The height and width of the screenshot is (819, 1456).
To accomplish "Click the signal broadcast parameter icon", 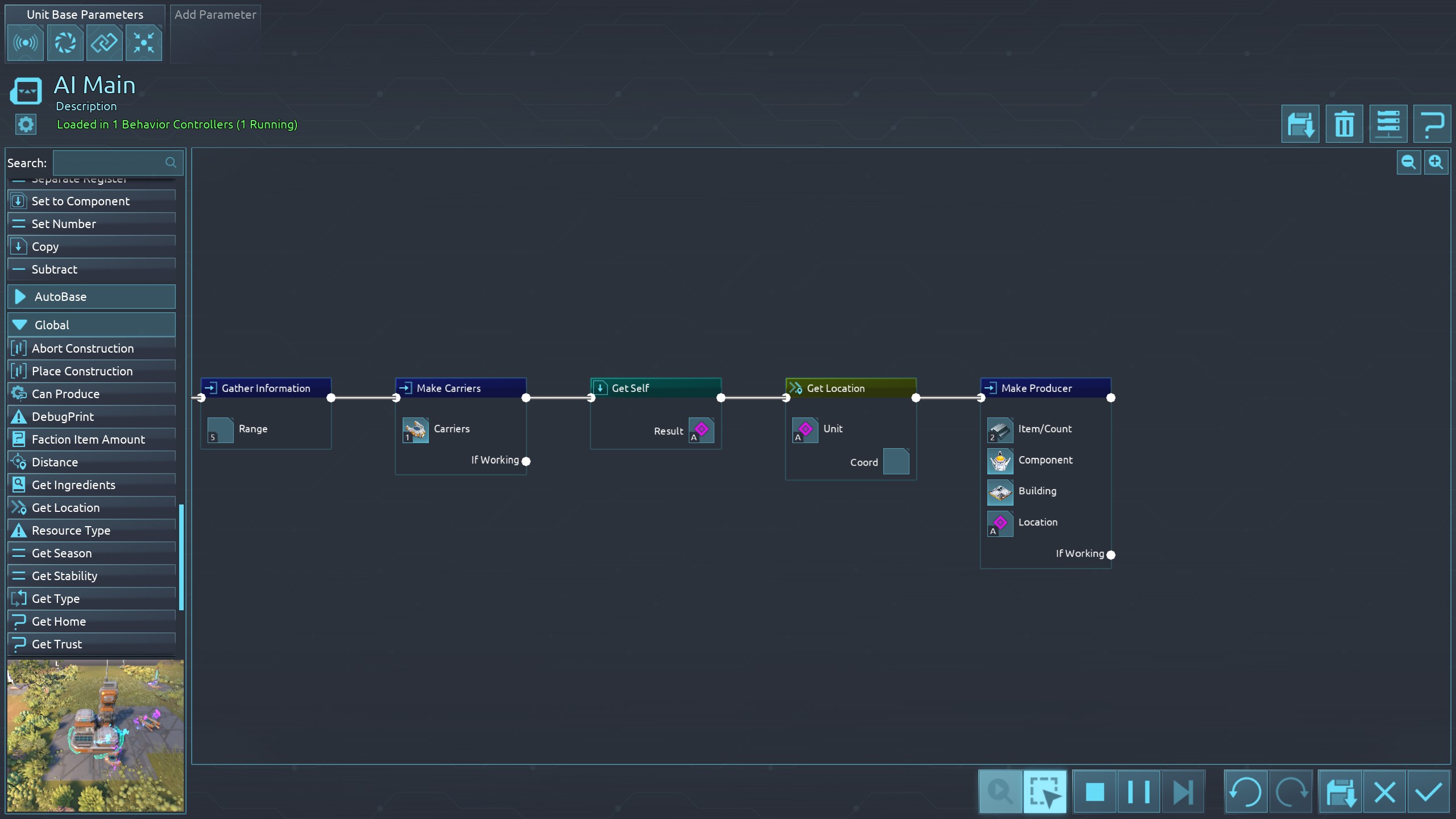I will [x=25, y=43].
